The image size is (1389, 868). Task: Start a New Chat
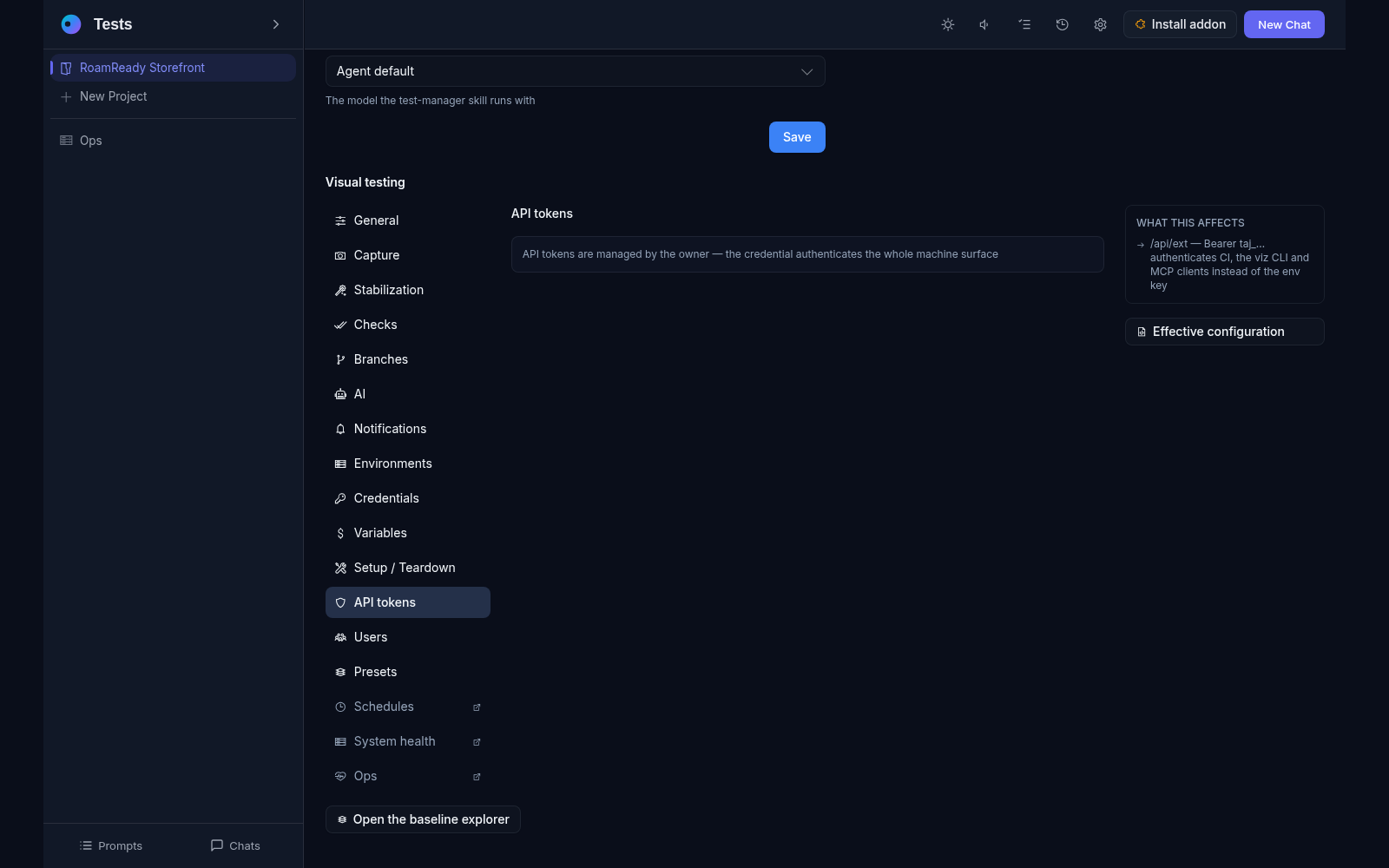point(1284,24)
